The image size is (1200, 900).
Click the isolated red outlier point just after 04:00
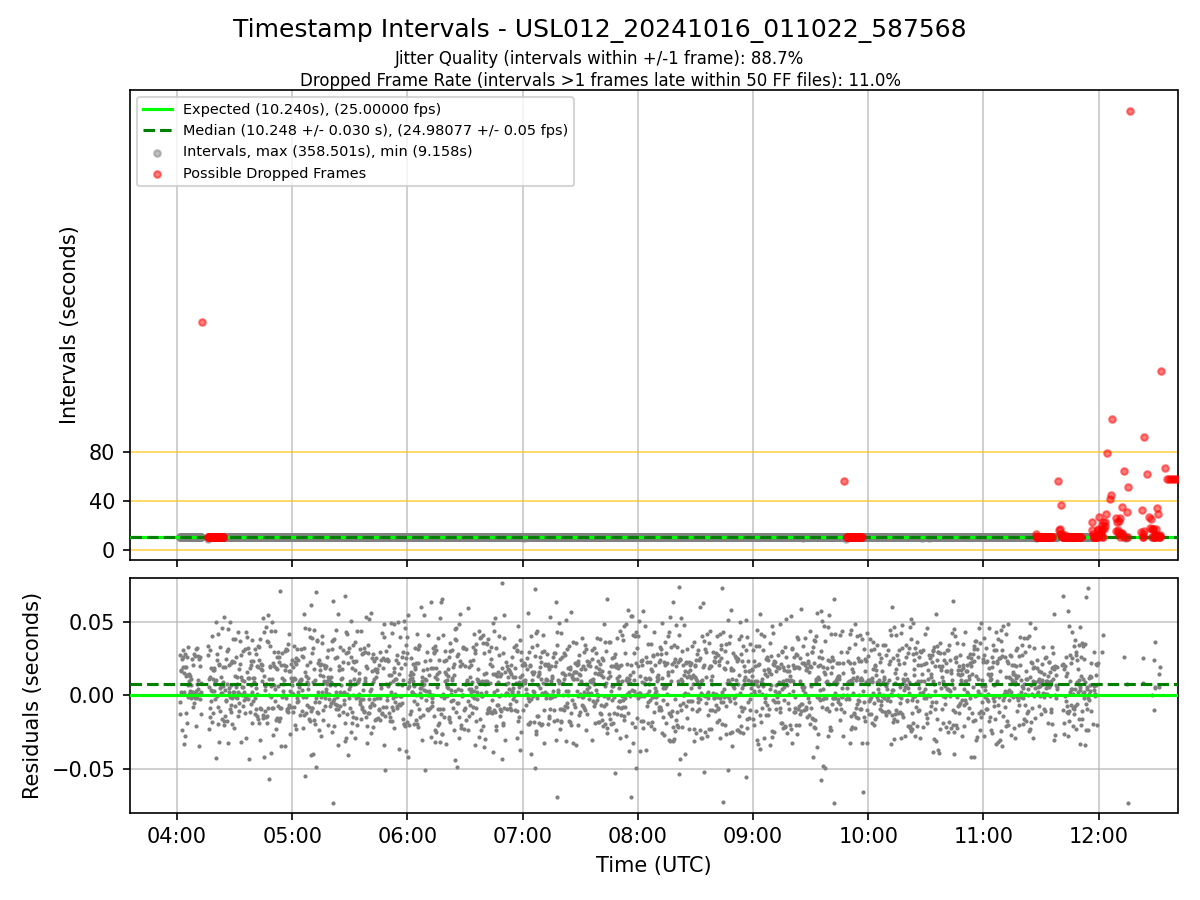[202, 322]
